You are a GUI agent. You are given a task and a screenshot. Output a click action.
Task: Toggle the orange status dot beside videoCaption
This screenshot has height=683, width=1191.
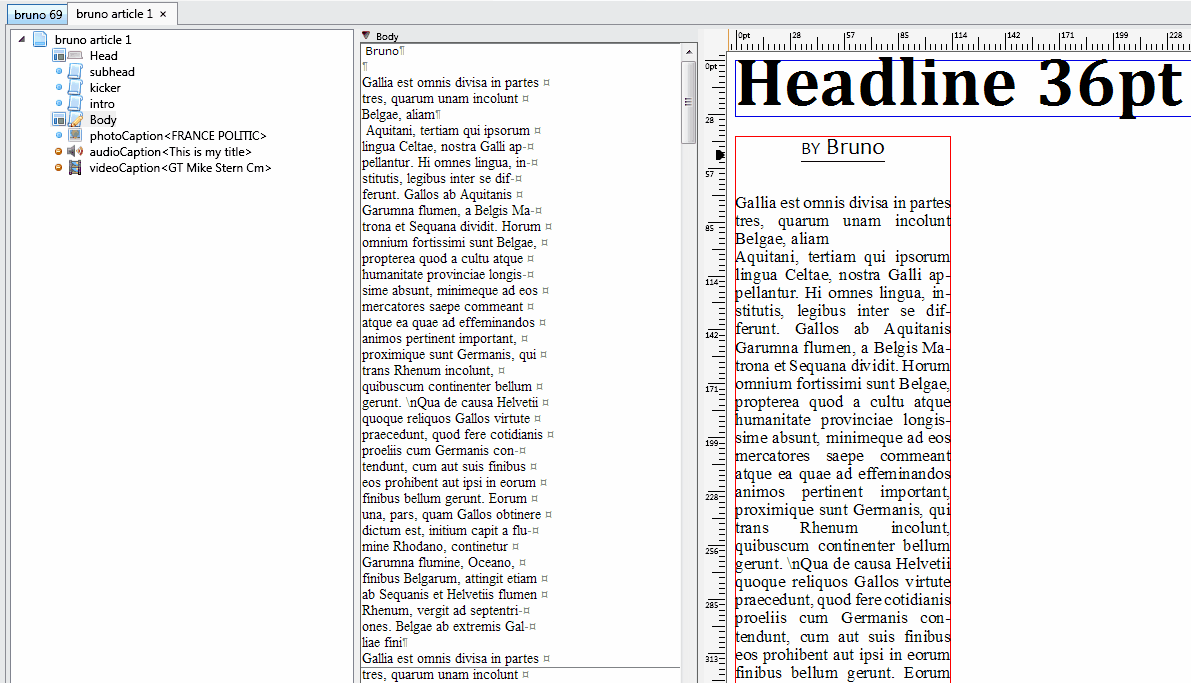[x=58, y=167]
